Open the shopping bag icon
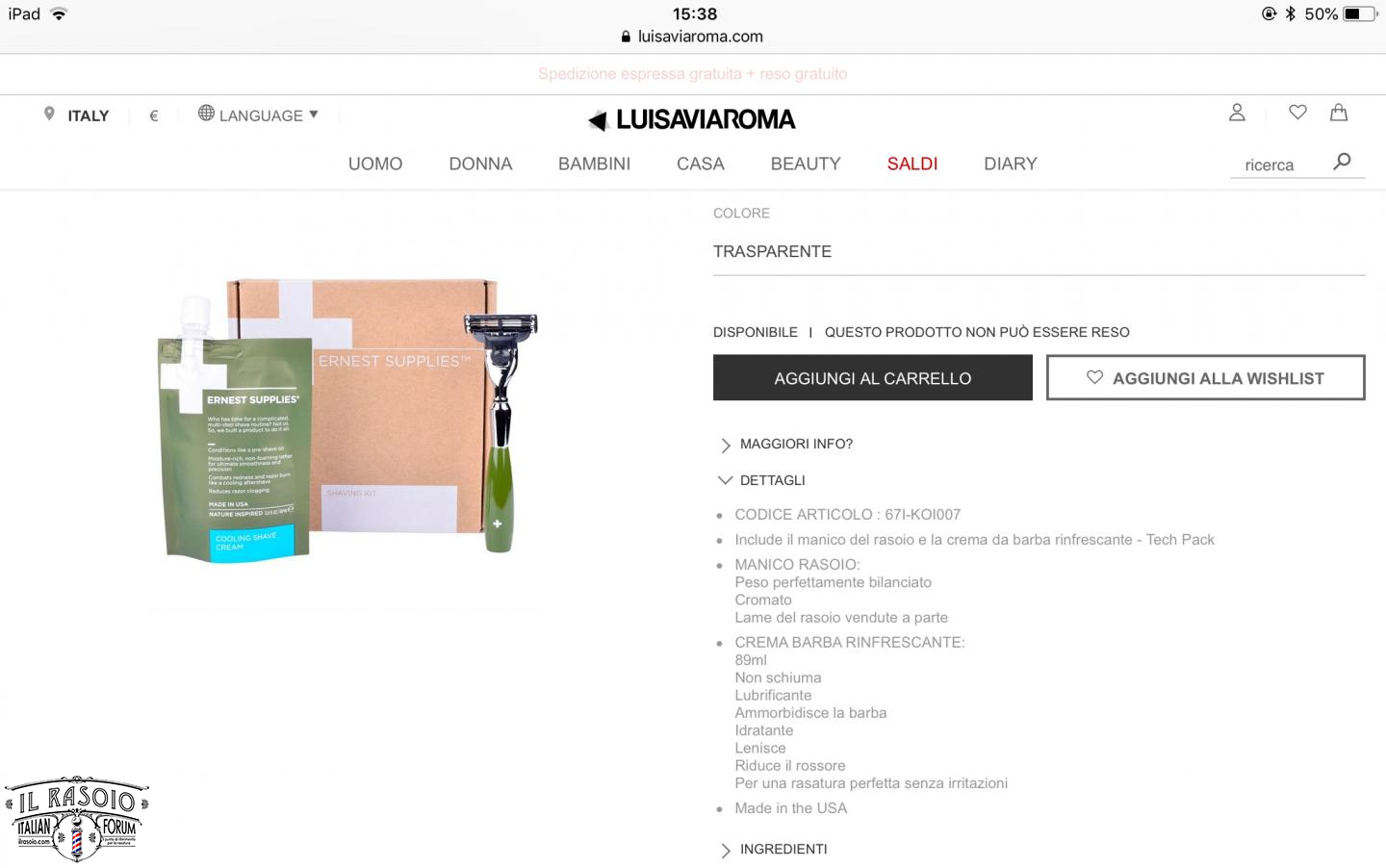This screenshot has width=1386, height=868. [x=1338, y=113]
